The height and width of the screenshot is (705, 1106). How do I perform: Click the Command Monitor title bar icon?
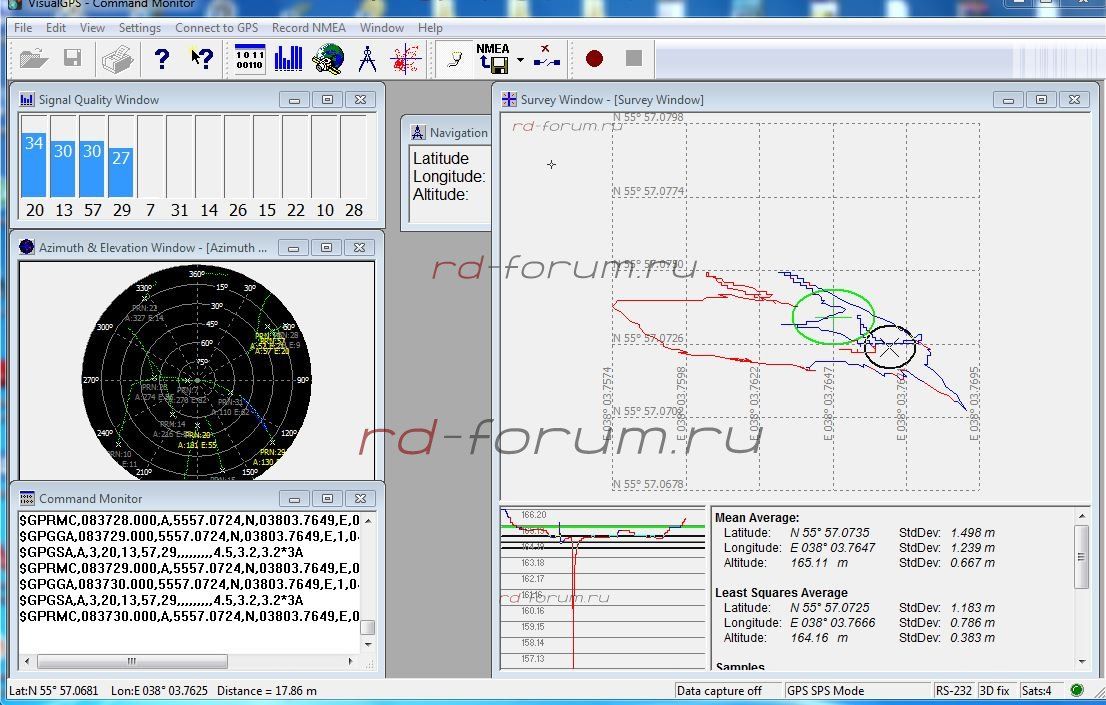(27, 498)
